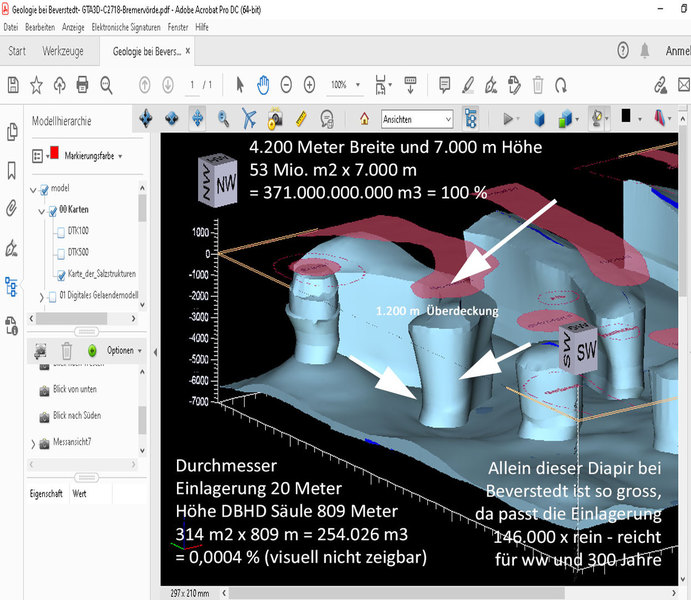Image resolution: width=691 pixels, height=600 pixels.
Task: Click the 3D measurement ruler tool
Action: click(x=301, y=118)
